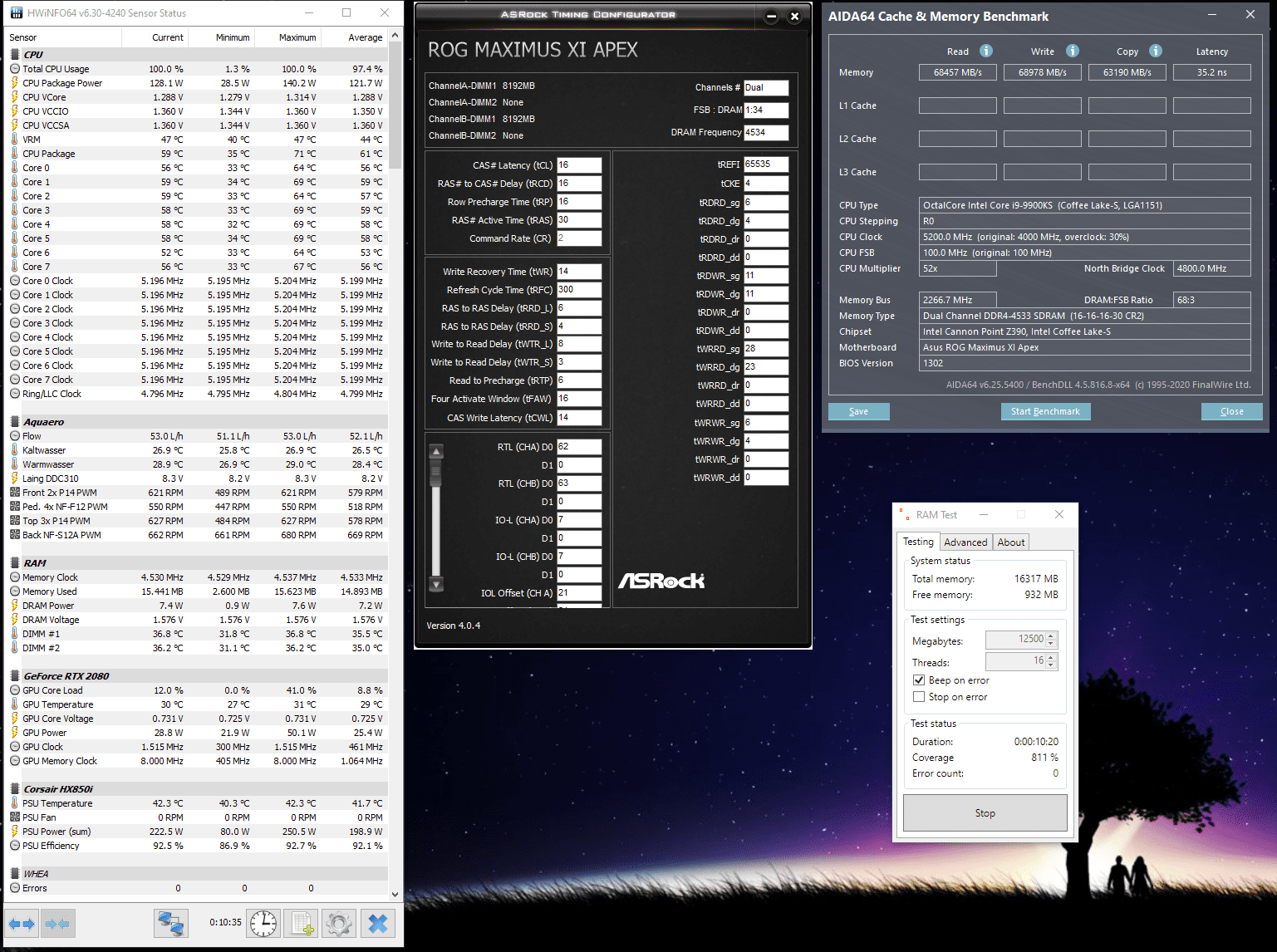Click the GeForce RTX 2080 group icon

tap(15, 676)
